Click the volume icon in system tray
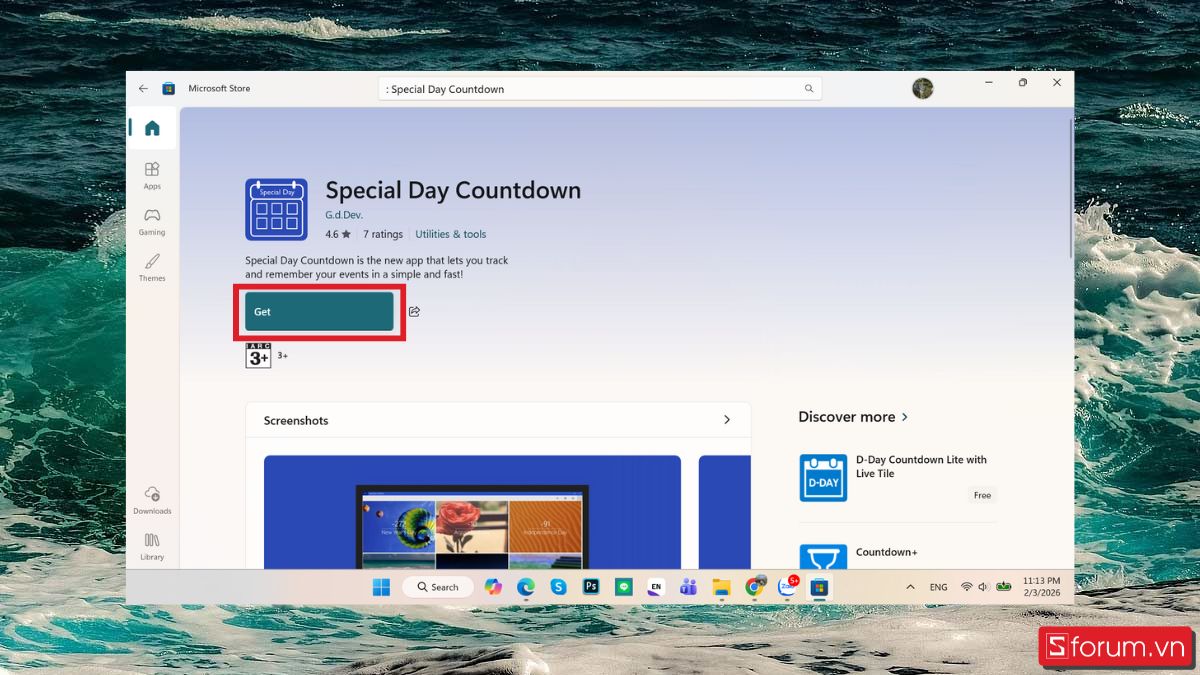 tap(984, 587)
